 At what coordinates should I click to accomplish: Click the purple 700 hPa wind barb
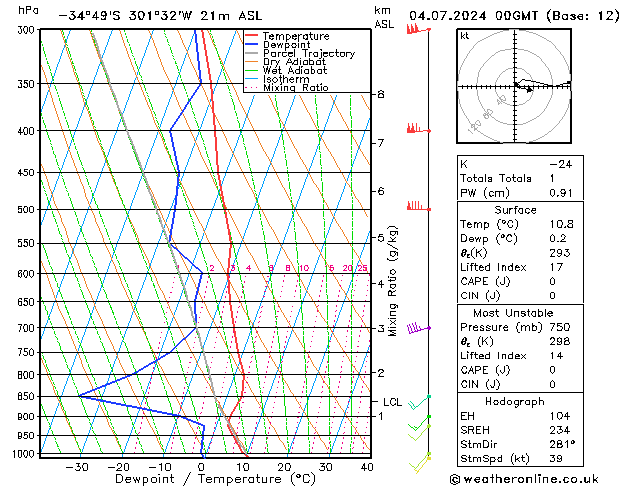[418, 328]
